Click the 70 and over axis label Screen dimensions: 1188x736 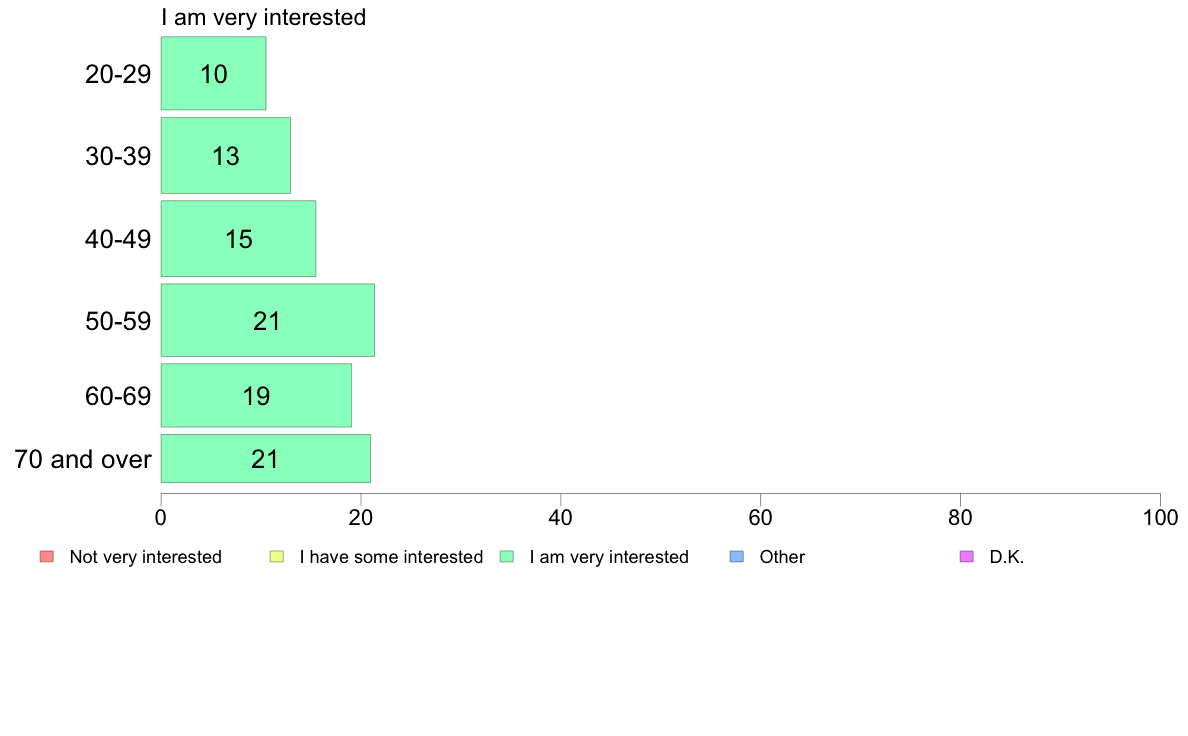pos(83,459)
